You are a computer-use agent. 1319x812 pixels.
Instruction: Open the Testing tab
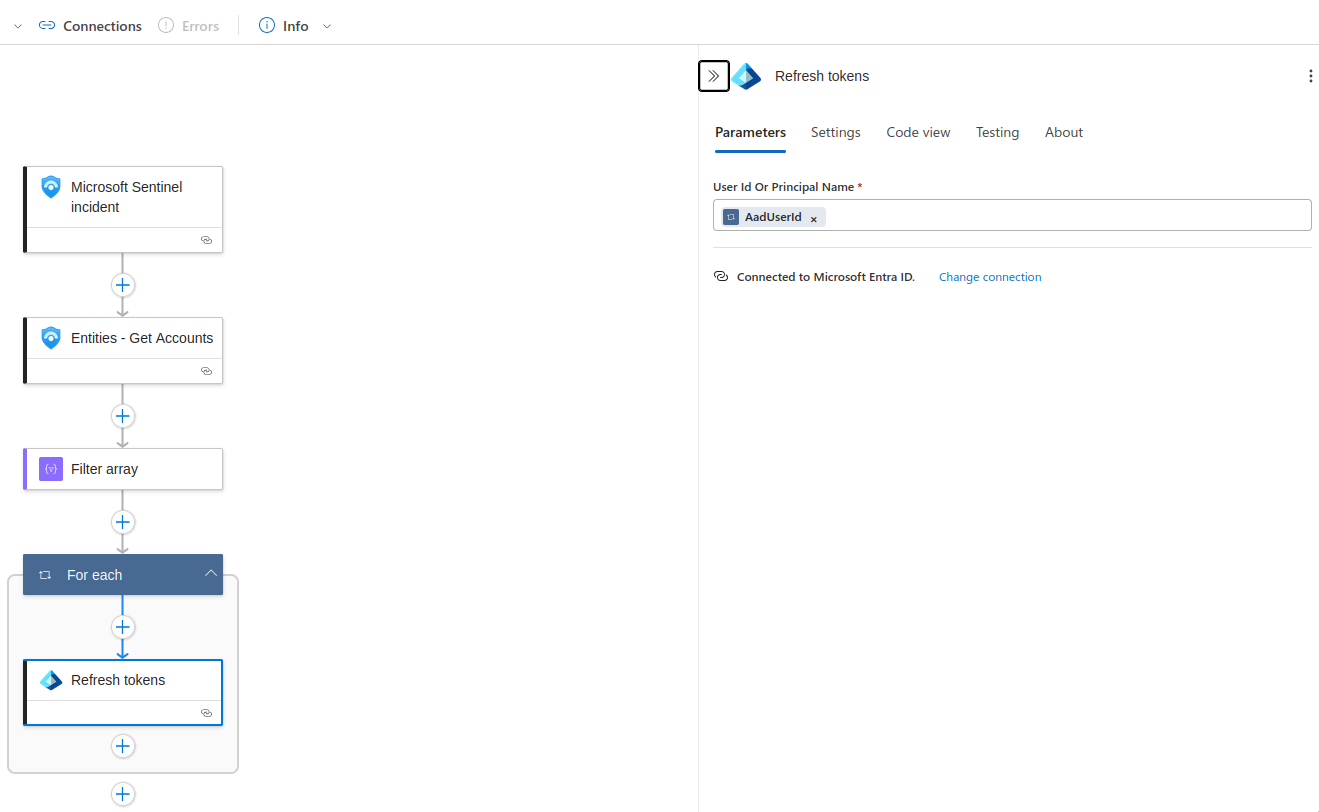pyautogui.click(x=997, y=132)
